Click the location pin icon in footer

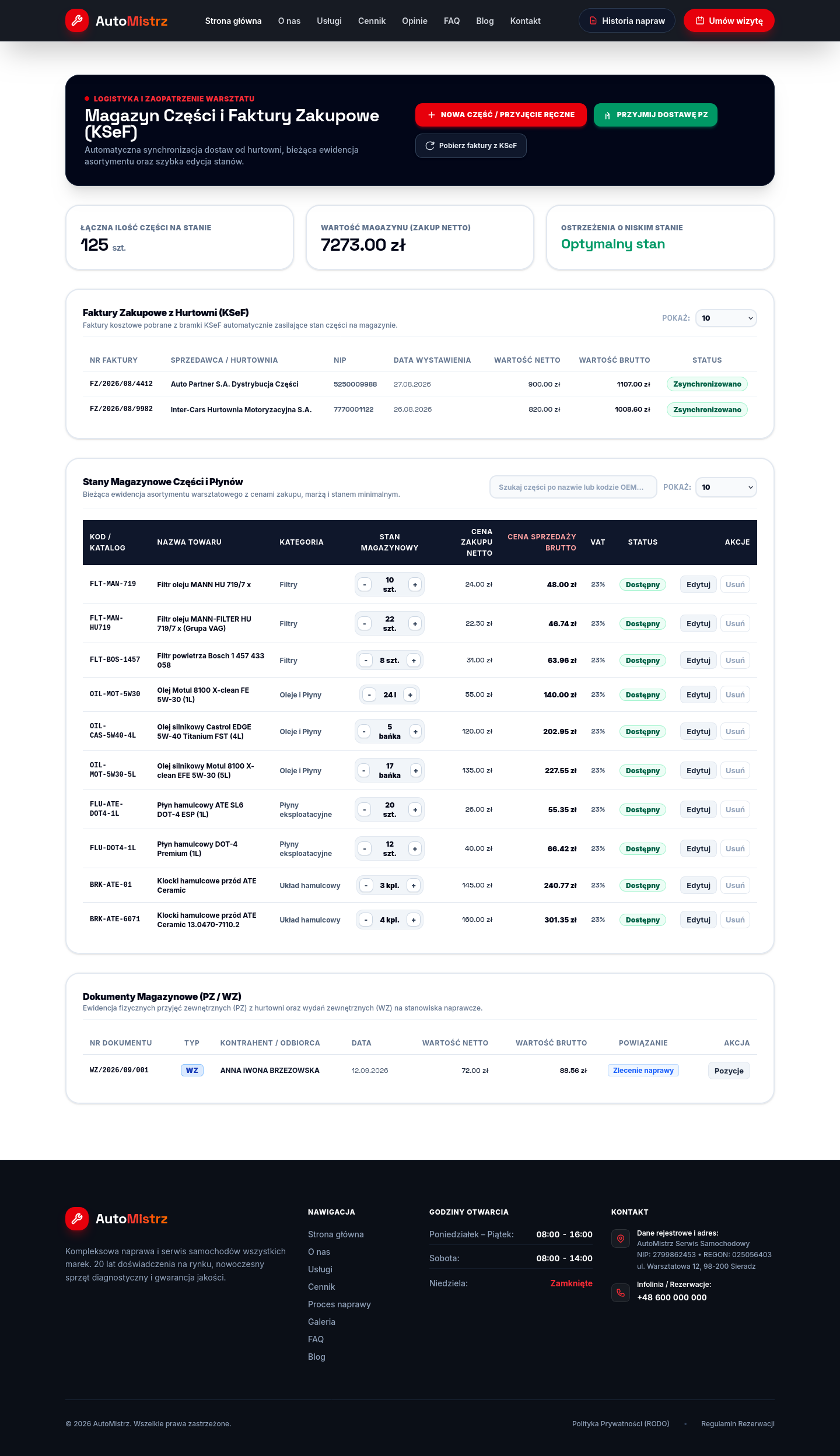[x=621, y=1239]
